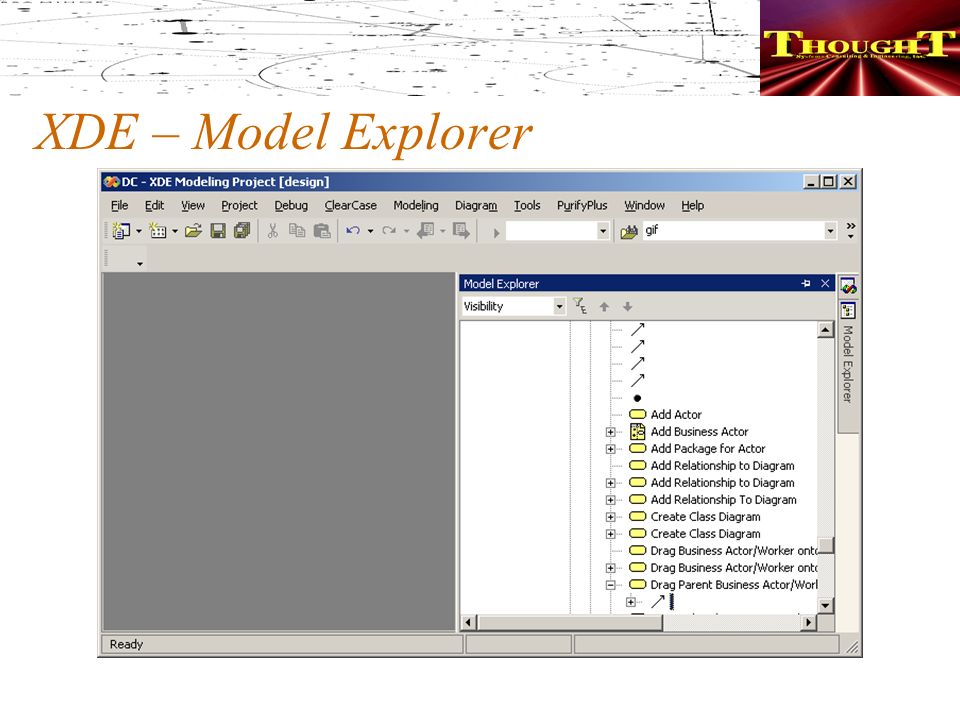The height and width of the screenshot is (720, 960).
Task: Collapse Drag Parent Business Actor node
Action: (610, 585)
